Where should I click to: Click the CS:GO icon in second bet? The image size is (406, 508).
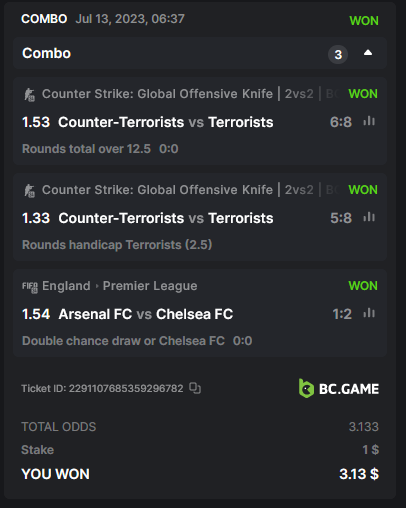[30, 190]
